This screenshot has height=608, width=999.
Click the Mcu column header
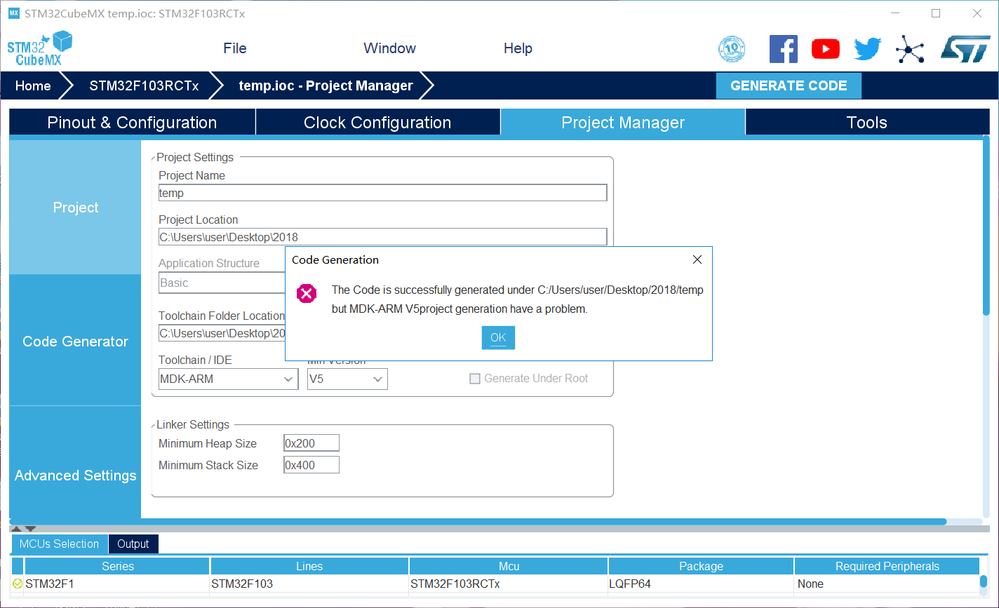[x=508, y=566]
